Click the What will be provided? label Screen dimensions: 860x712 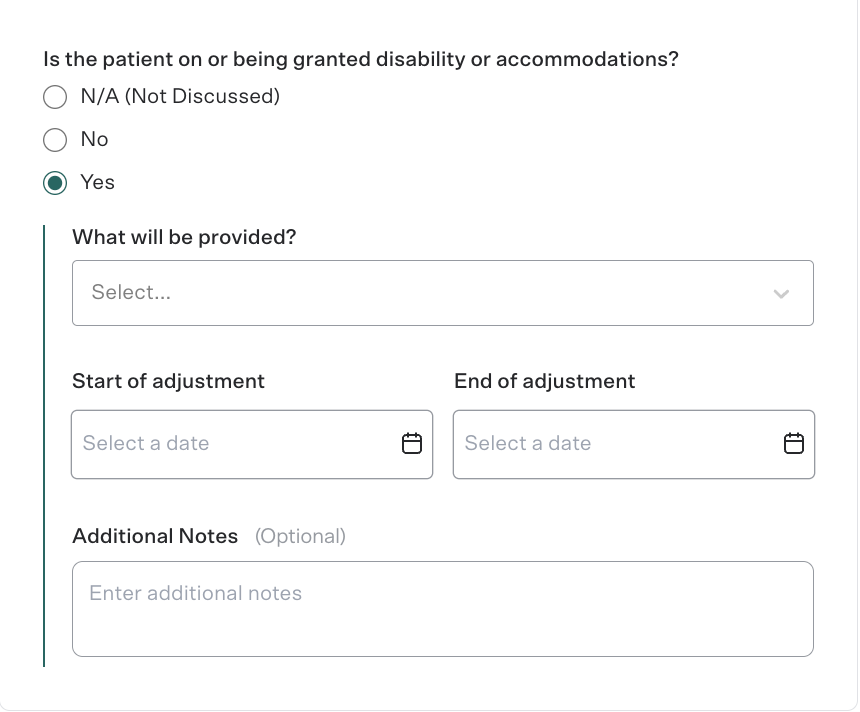pyautogui.click(x=184, y=237)
